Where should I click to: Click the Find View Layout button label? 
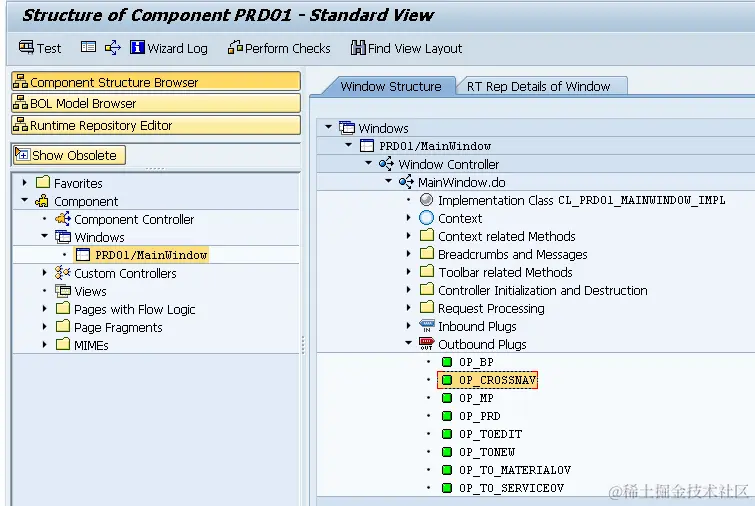(415, 48)
